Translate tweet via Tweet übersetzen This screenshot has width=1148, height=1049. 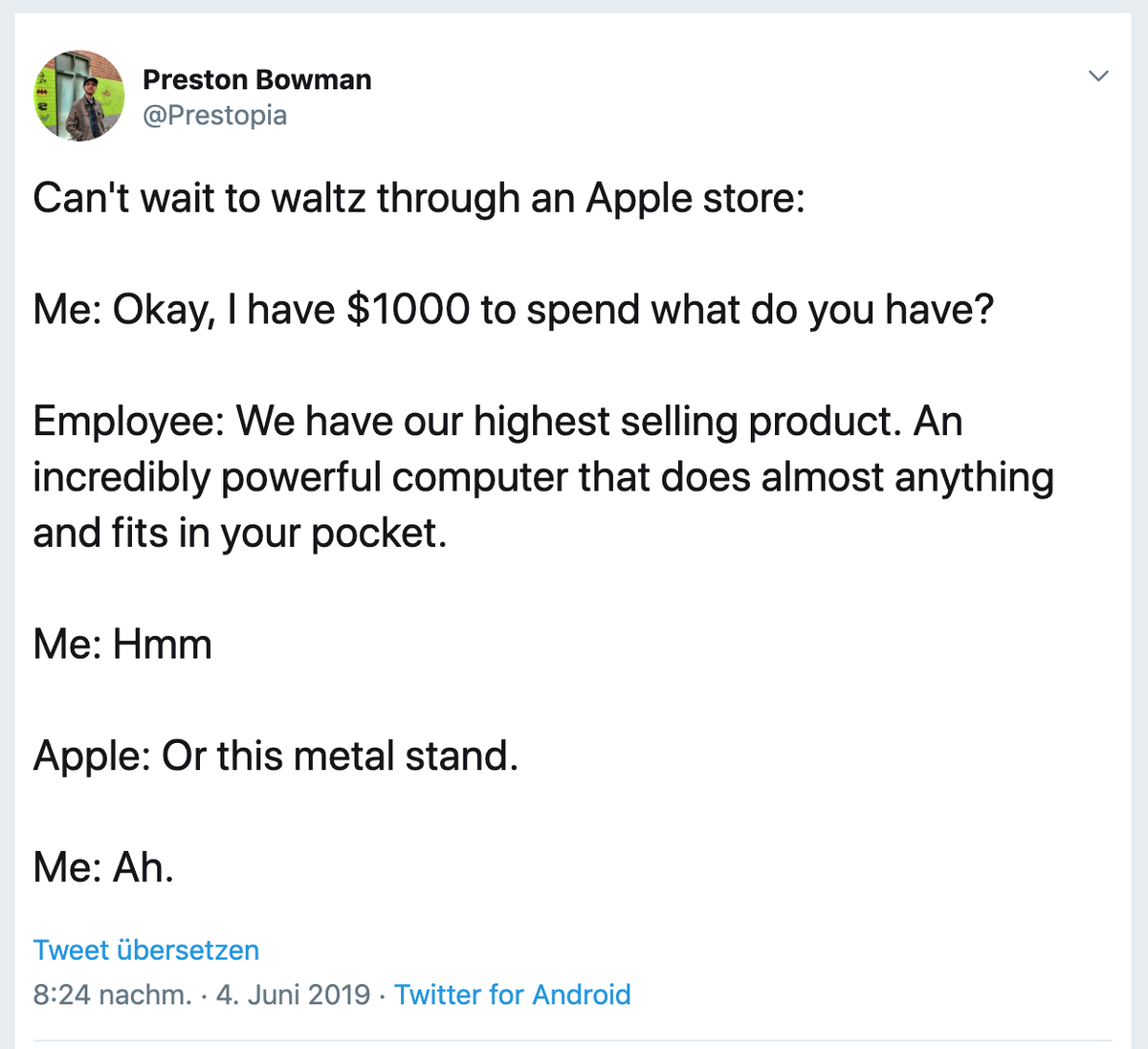(146, 950)
